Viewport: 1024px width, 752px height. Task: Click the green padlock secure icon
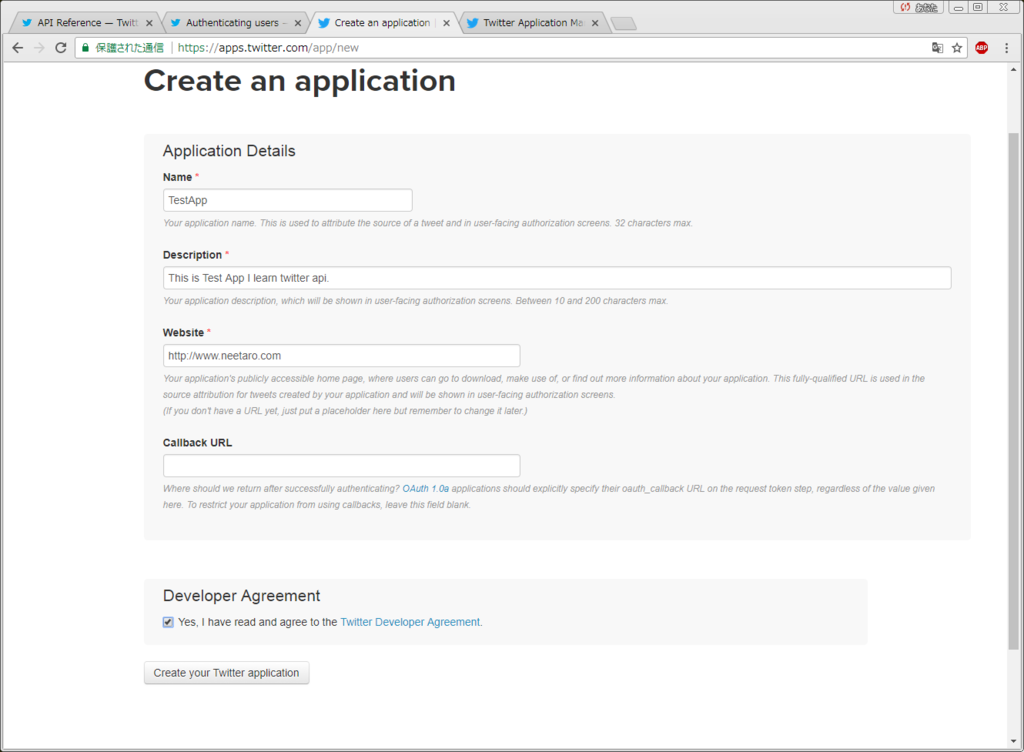point(86,48)
